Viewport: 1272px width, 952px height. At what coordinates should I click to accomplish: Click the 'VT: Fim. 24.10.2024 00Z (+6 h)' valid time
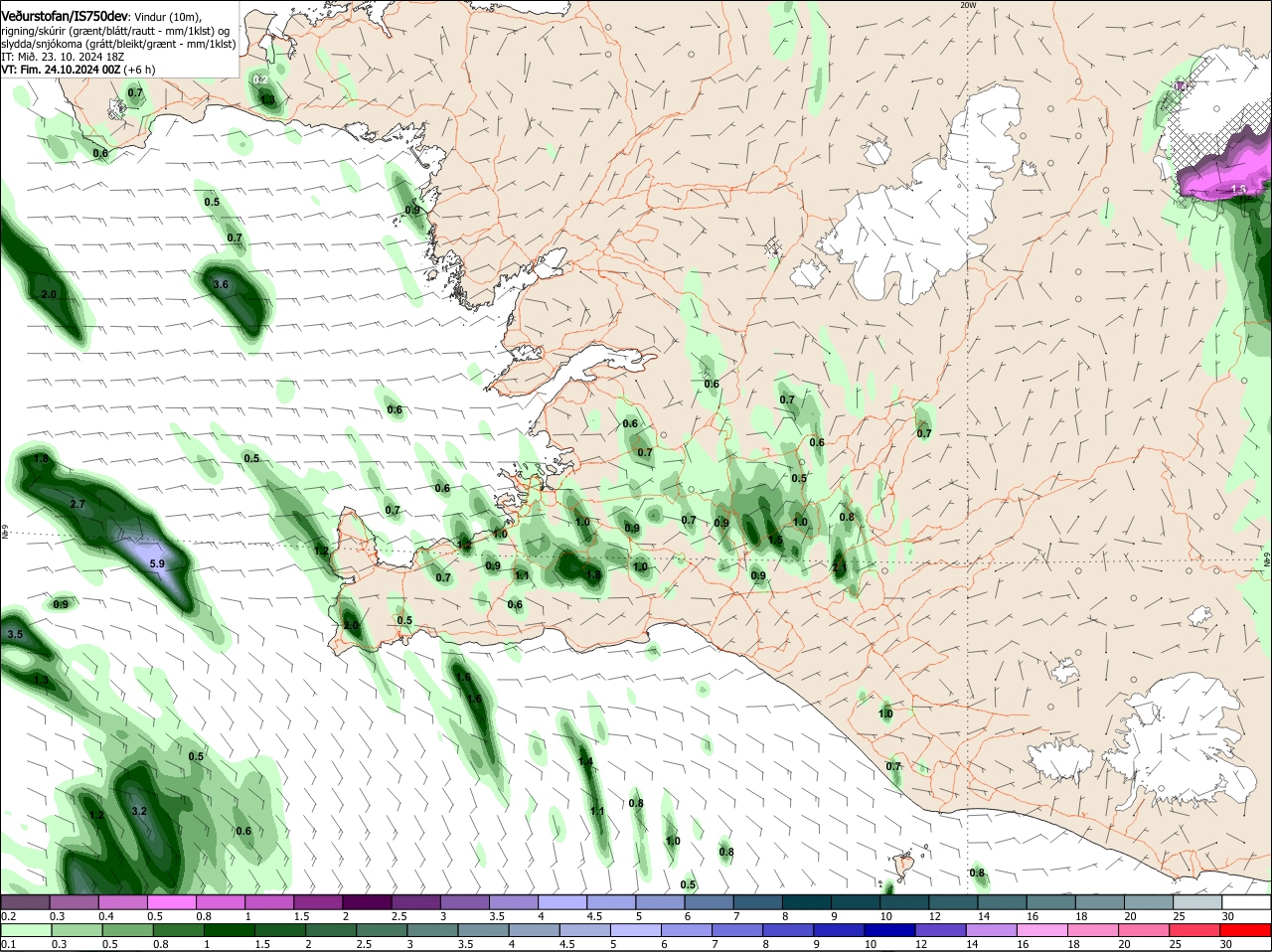[78, 70]
